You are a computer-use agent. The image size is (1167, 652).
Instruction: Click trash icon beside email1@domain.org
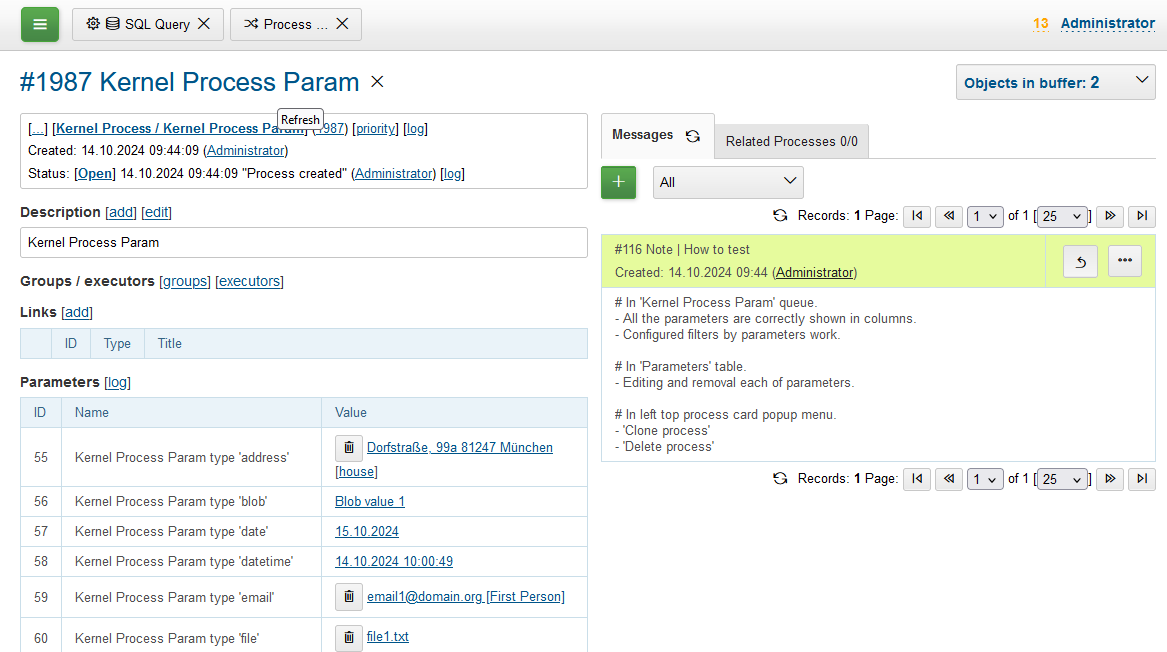(348, 597)
